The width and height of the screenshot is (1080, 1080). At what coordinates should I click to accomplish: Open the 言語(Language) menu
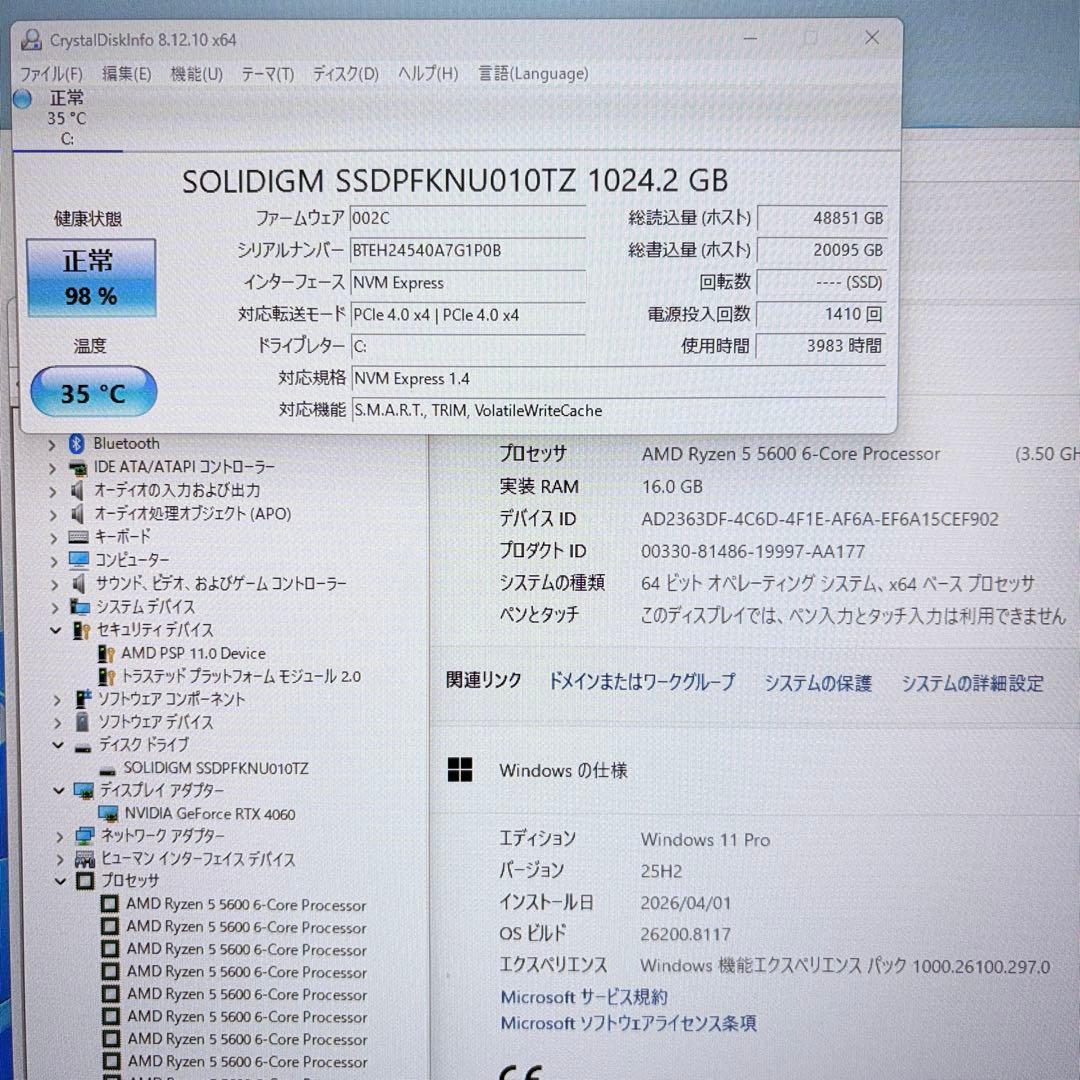[534, 74]
